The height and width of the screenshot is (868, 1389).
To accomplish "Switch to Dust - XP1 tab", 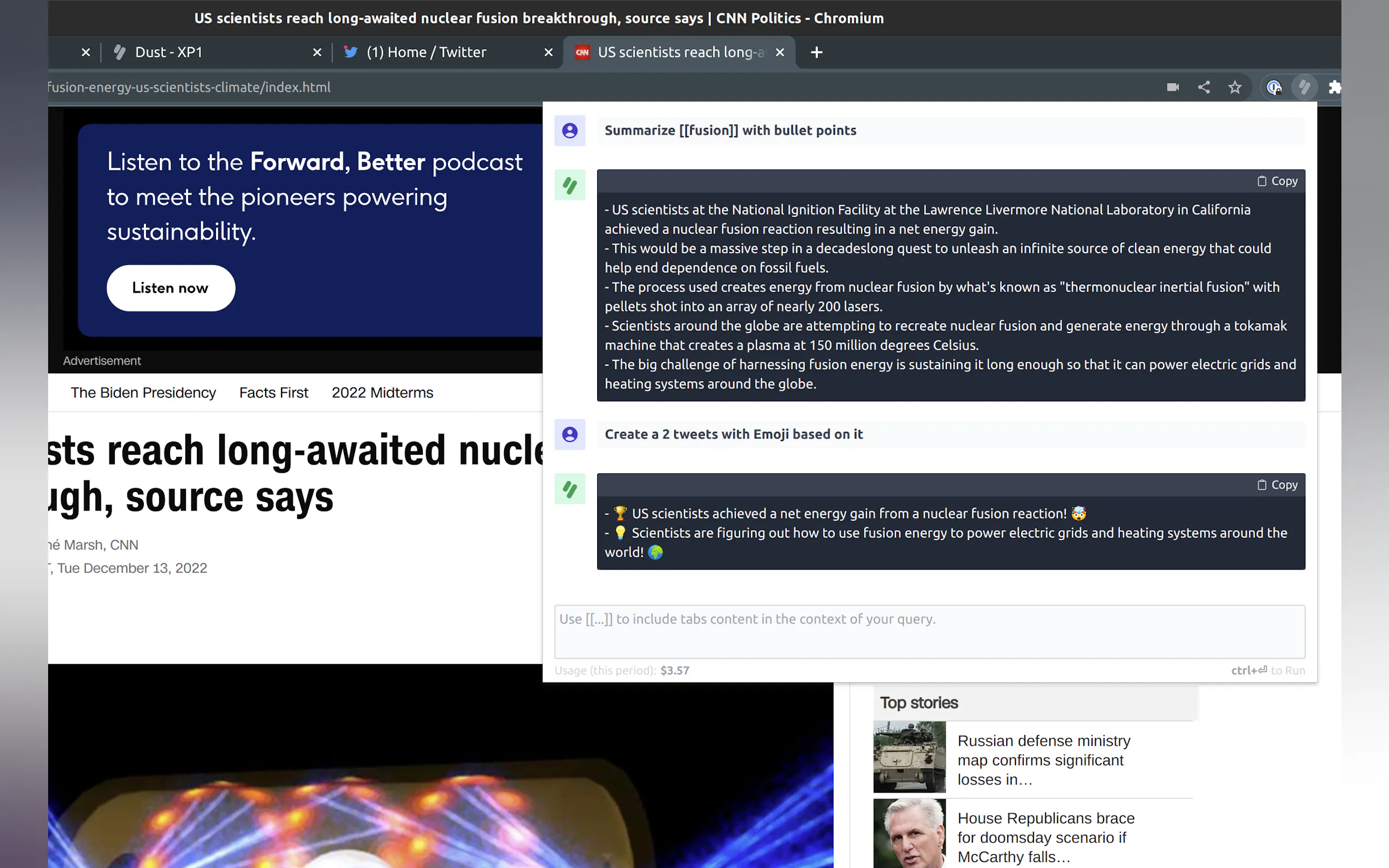I will (x=169, y=52).
